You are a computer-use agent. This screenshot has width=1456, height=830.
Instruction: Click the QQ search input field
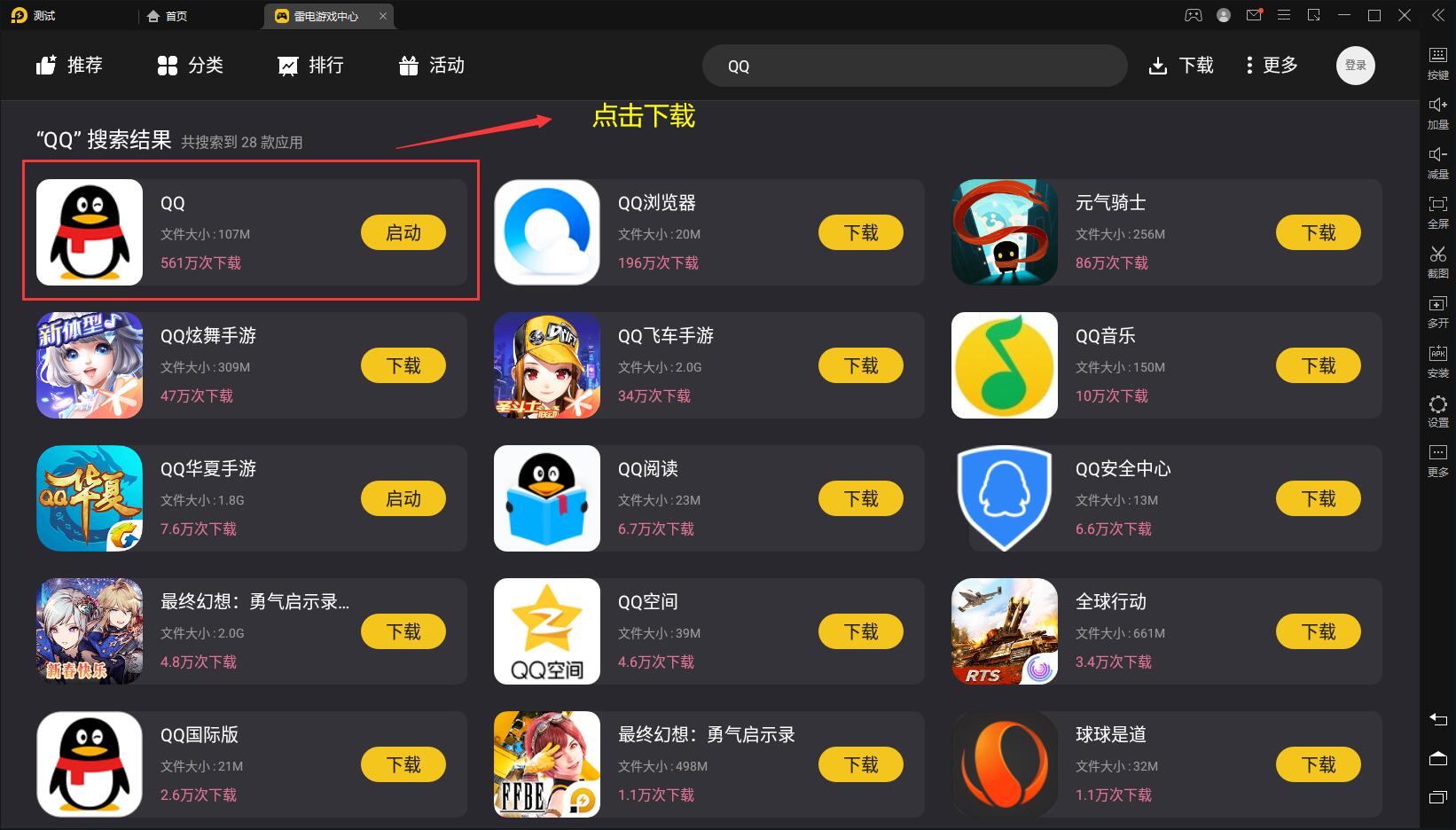914,66
